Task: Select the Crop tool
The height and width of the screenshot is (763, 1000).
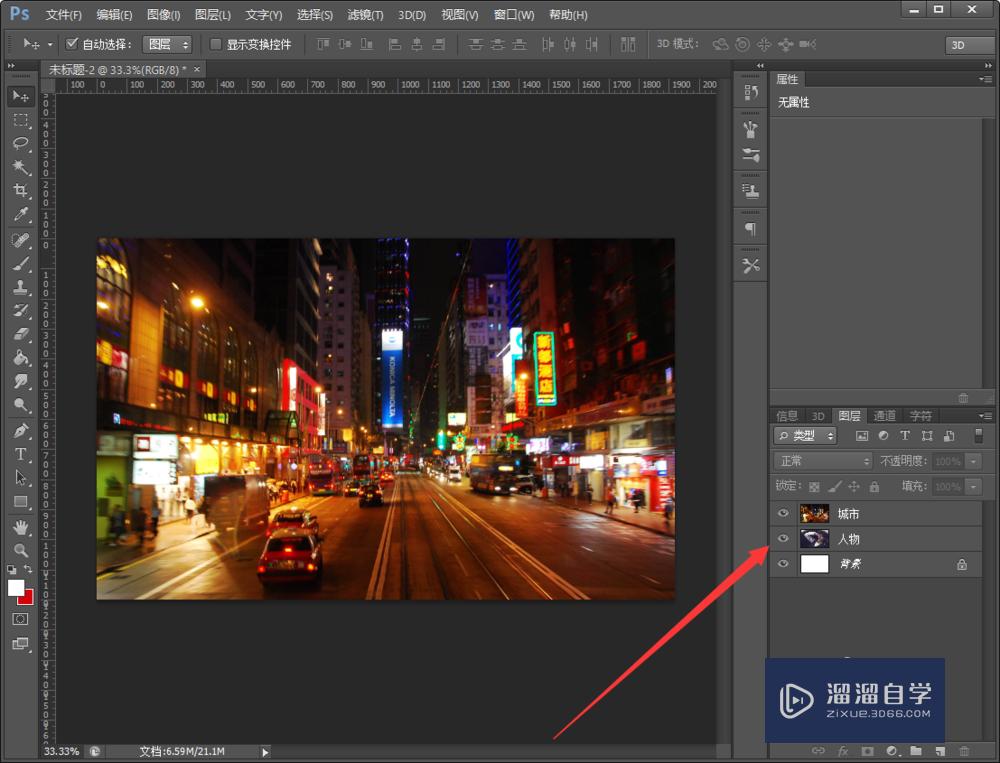Action: [x=21, y=191]
